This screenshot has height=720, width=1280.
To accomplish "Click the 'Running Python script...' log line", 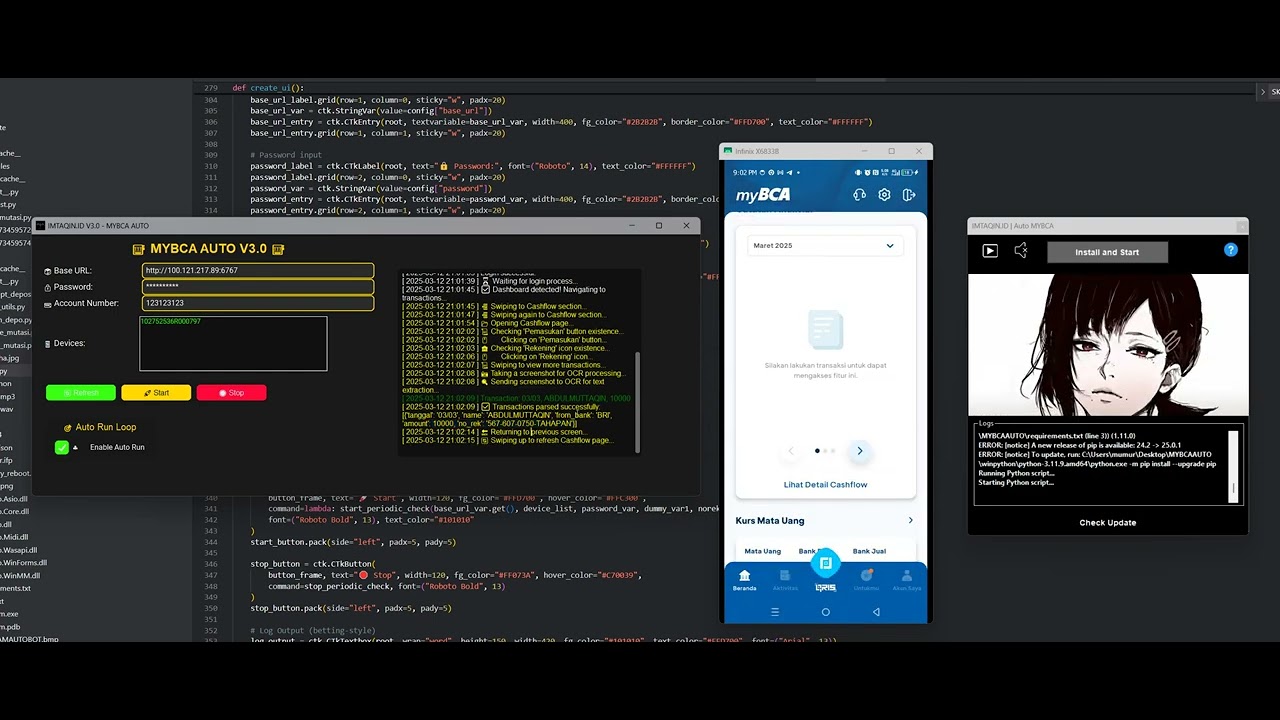I will (1016, 473).
